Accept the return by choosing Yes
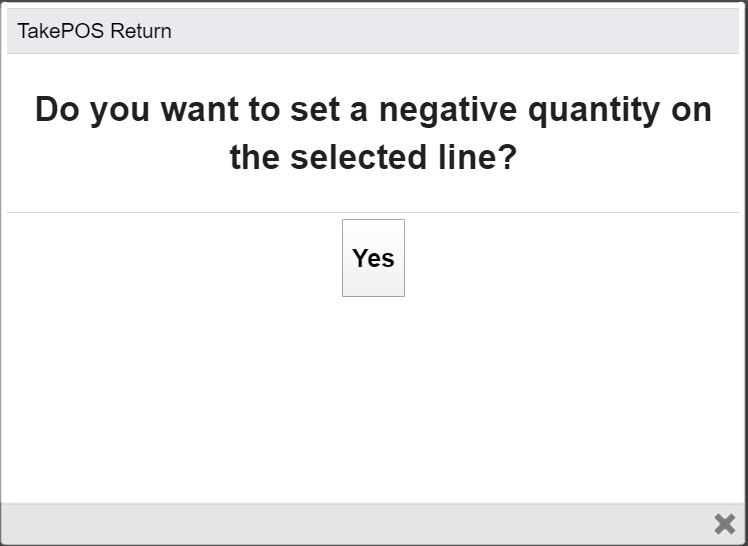Screen dimensions: 748x546 (373, 258)
